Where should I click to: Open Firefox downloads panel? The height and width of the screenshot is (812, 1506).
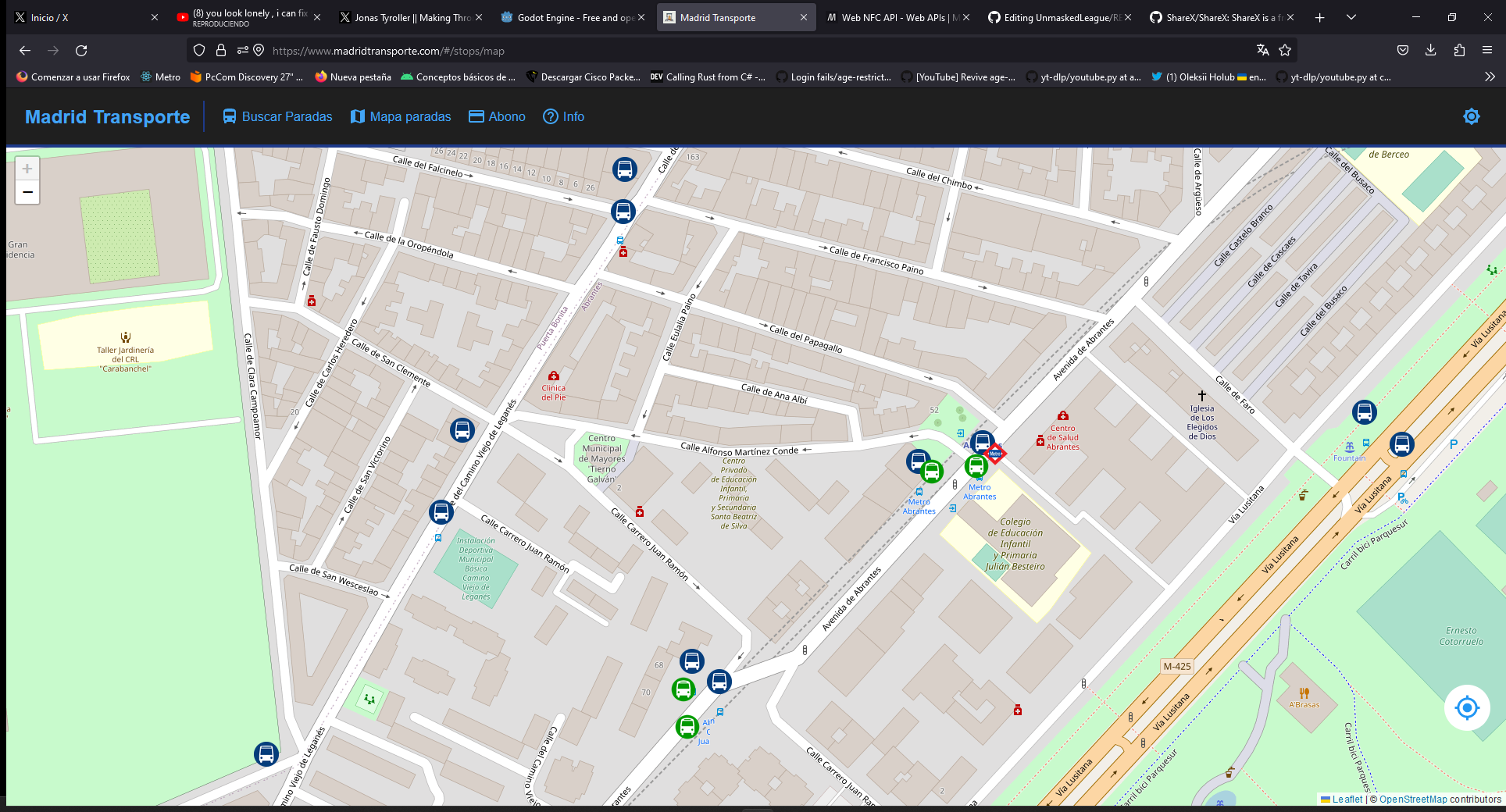1431,51
